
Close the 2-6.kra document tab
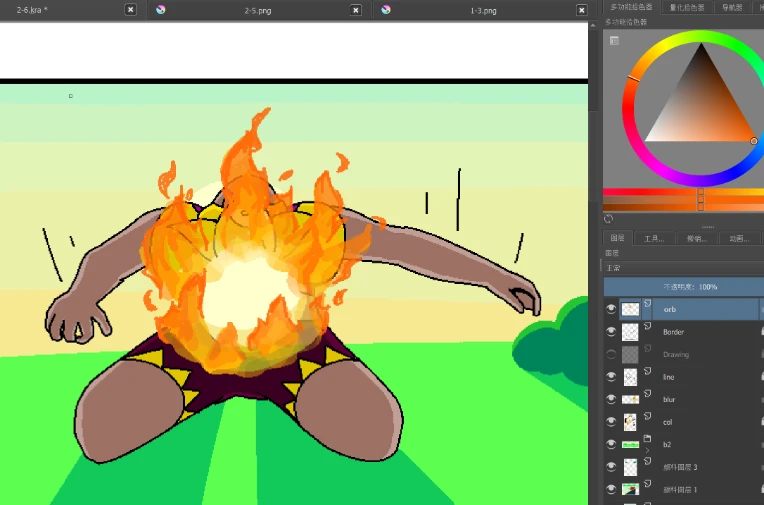point(131,10)
